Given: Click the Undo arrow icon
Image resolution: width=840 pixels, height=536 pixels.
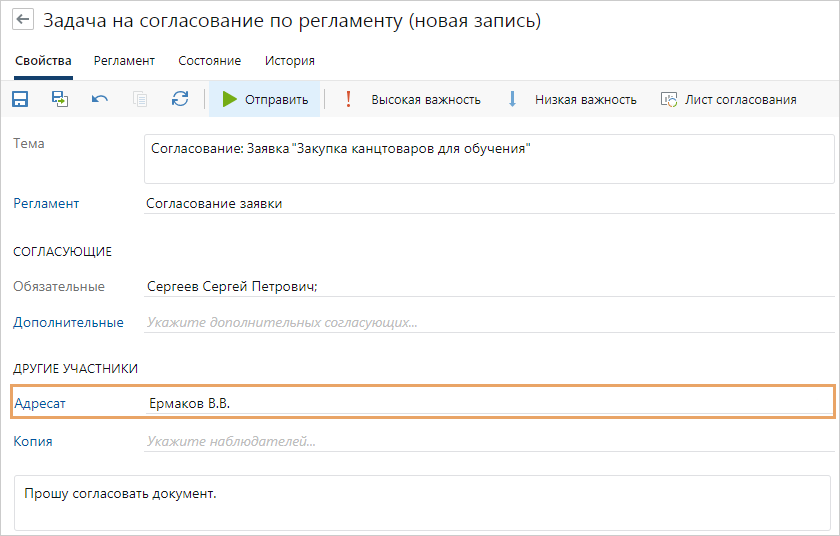Looking at the screenshot, I should (x=100, y=99).
